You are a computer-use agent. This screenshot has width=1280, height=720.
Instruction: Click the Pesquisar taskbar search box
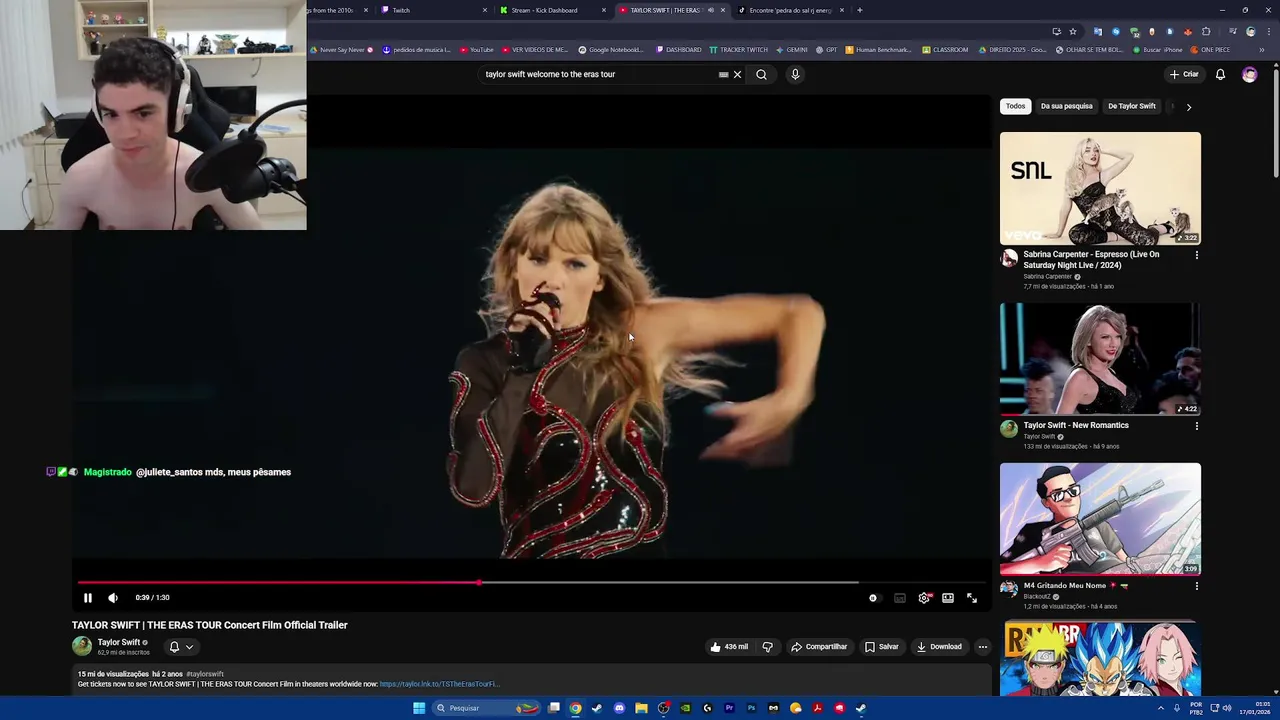pos(486,708)
